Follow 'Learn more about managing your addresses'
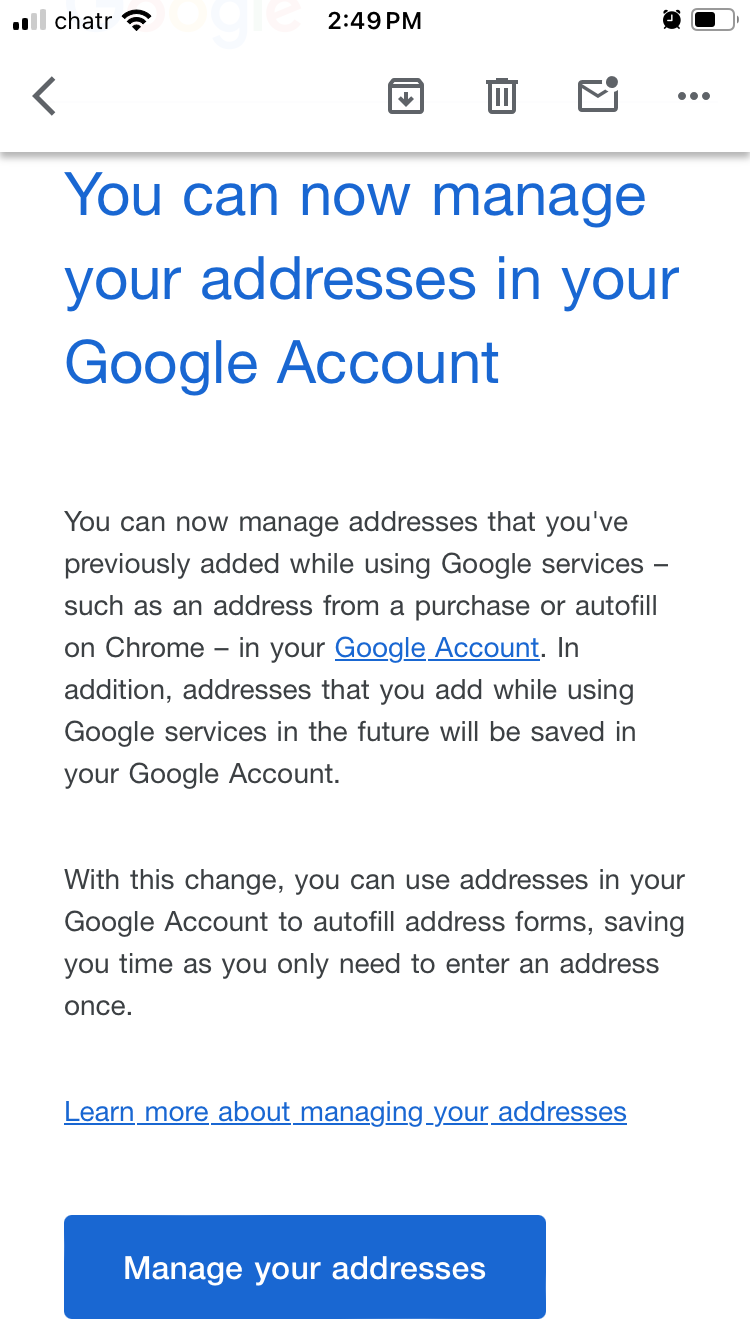750x1334 pixels. [x=345, y=1112]
